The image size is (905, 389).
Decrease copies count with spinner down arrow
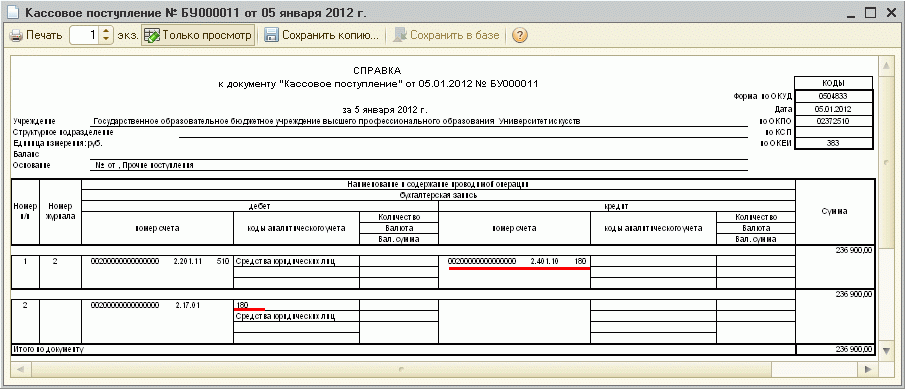click(106, 39)
